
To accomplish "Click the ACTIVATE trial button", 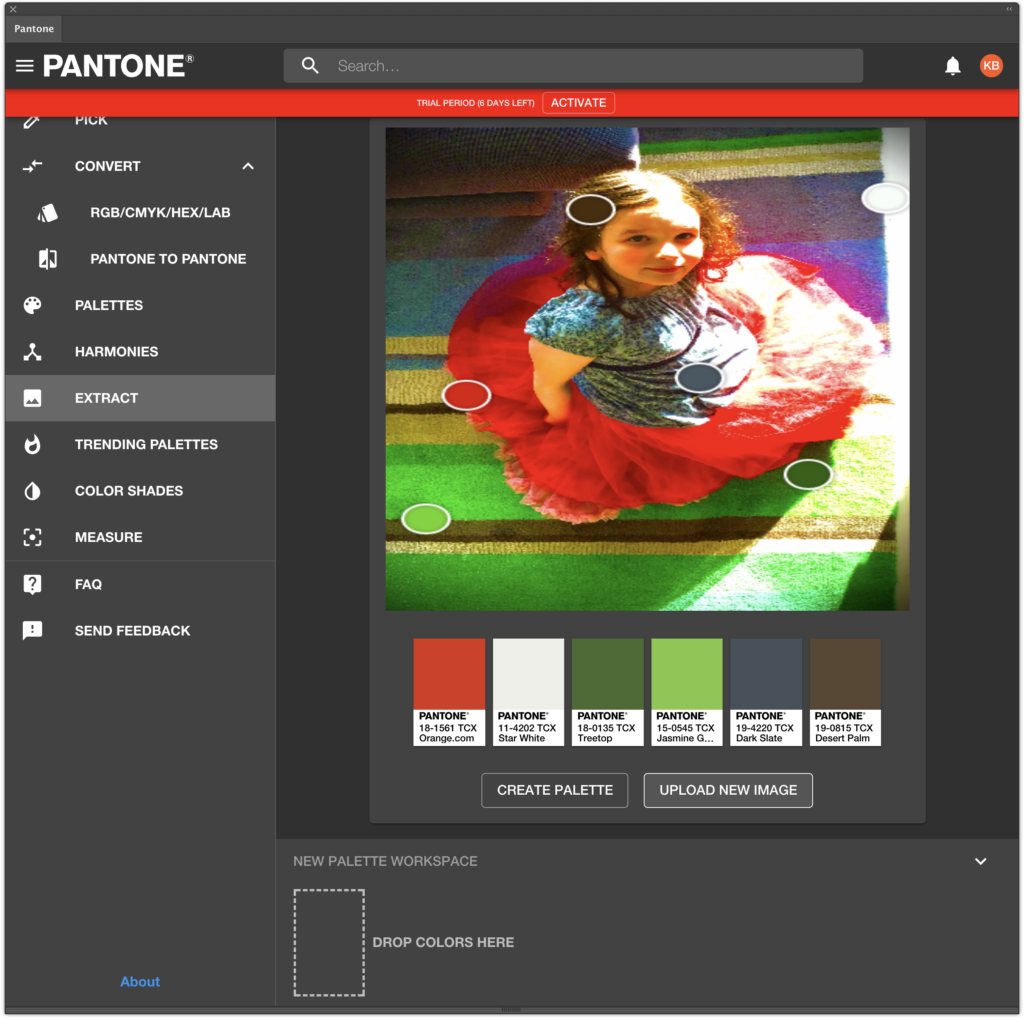I will point(578,103).
